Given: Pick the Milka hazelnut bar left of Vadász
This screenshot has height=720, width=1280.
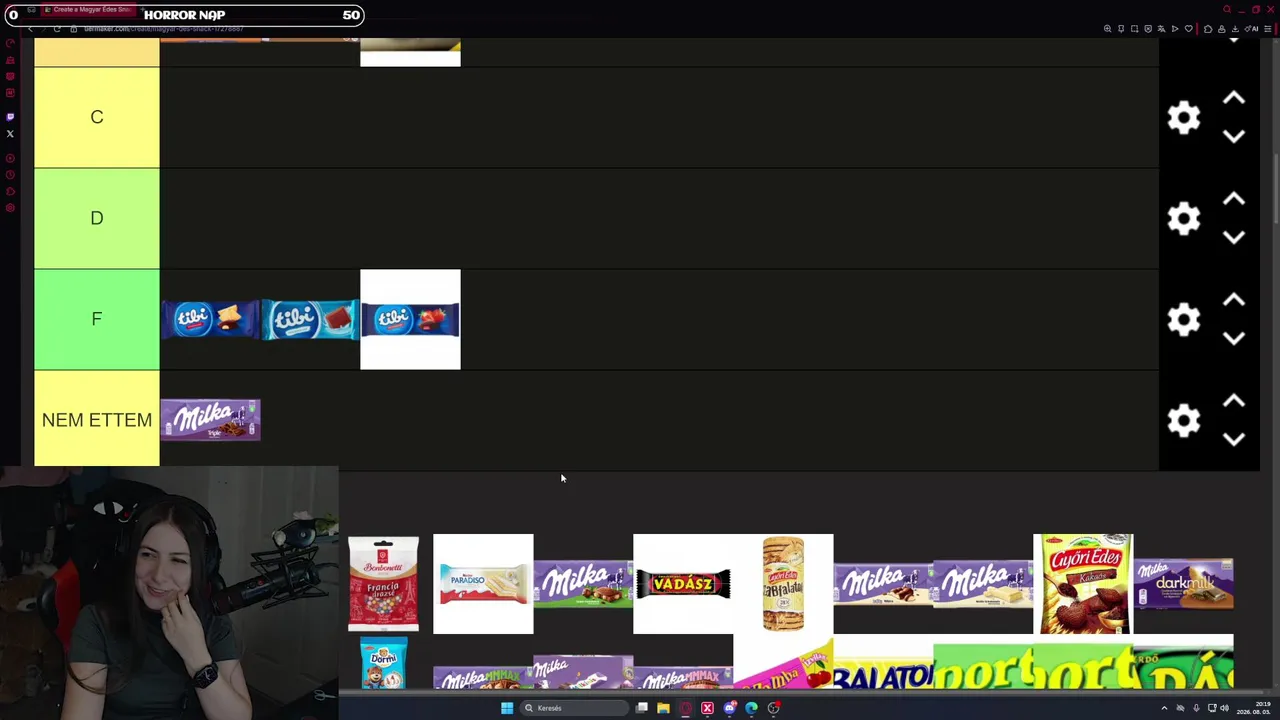Looking at the screenshot, I should pos(583,584).
